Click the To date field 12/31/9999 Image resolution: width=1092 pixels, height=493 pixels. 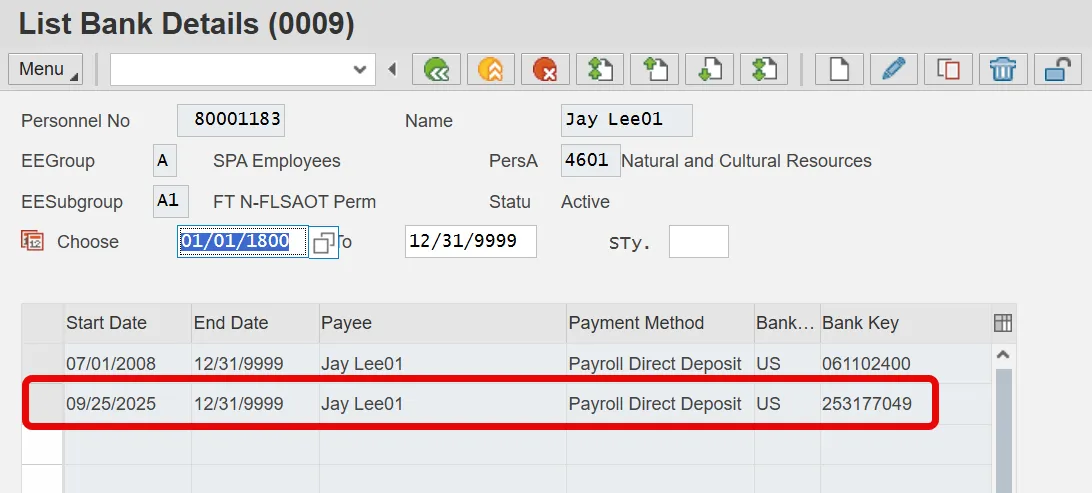click(471, 242)
